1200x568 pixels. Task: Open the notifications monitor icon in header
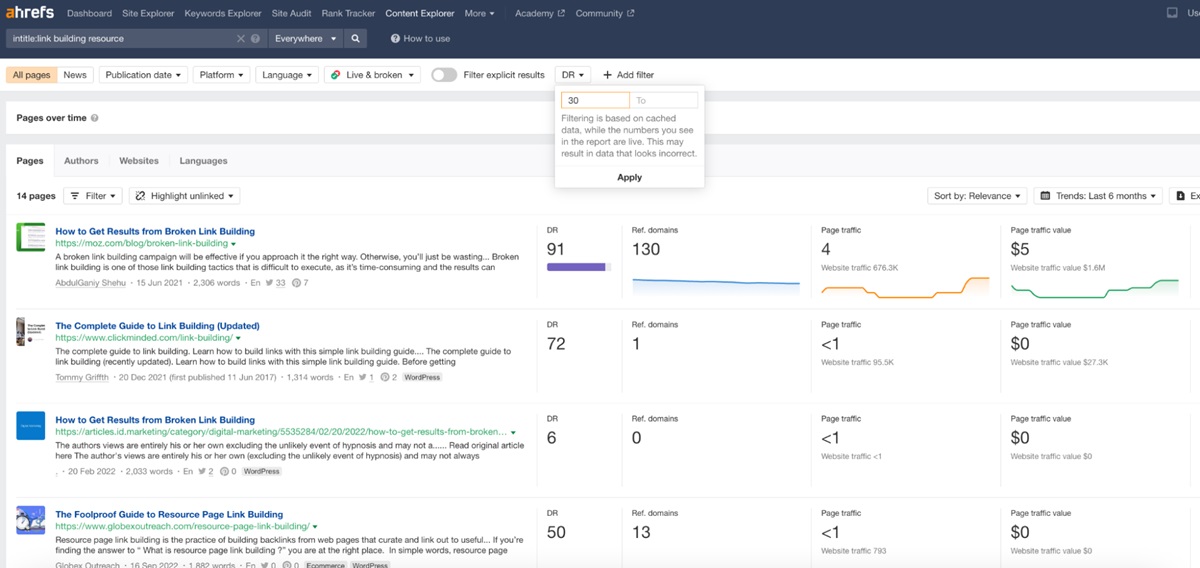[x=1173, y=13]
